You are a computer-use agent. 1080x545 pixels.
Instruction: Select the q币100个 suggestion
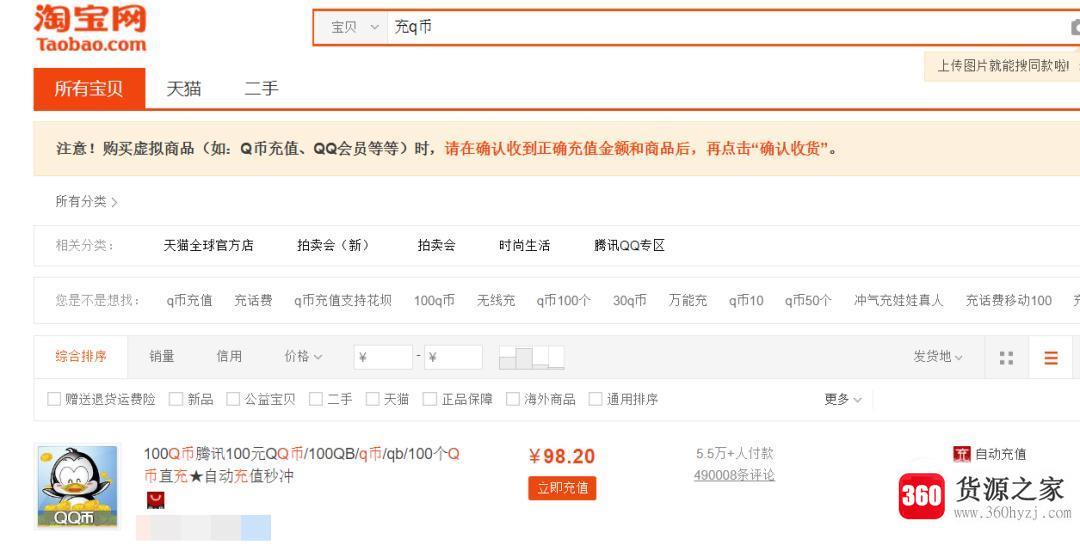(x=563, y=300)
